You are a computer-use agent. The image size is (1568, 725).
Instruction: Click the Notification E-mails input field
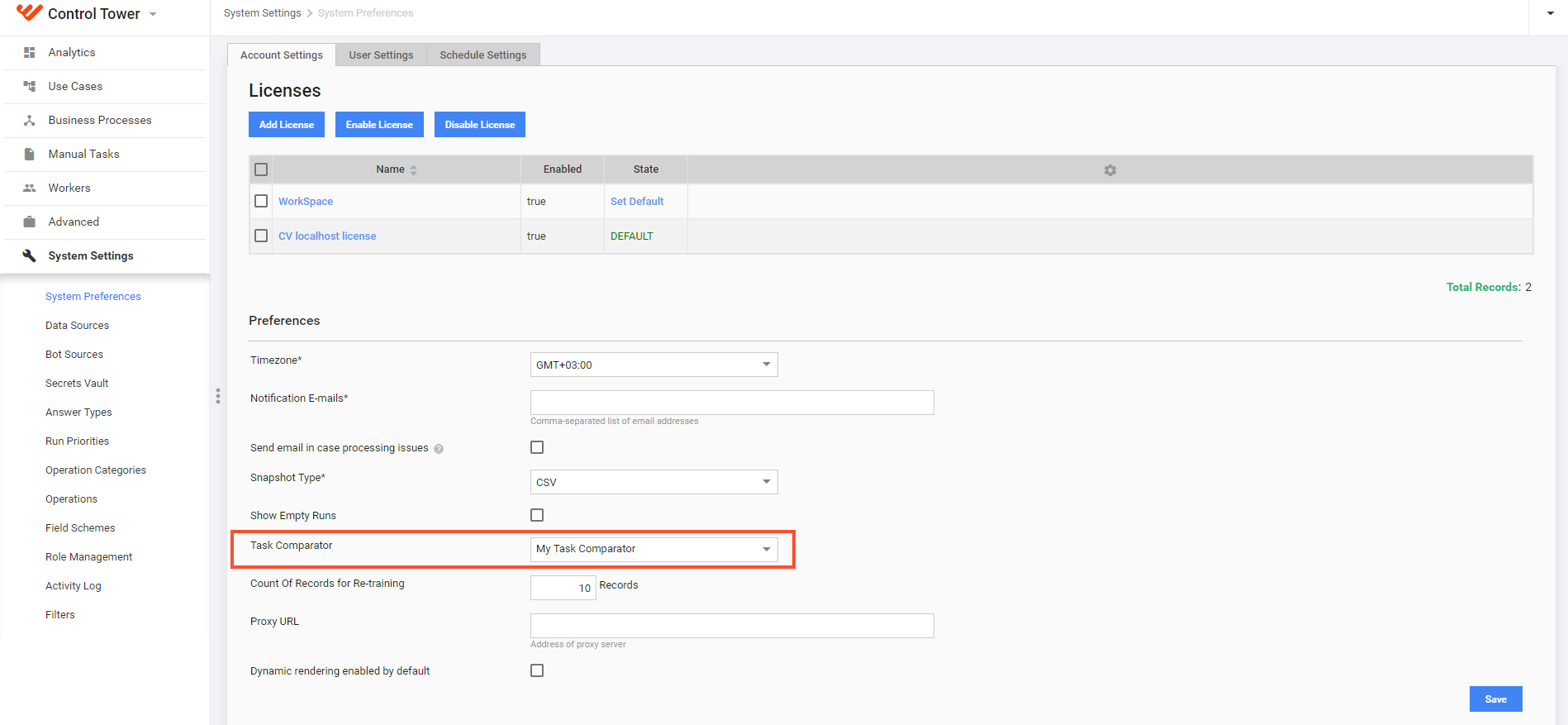[x=732, y=403]
